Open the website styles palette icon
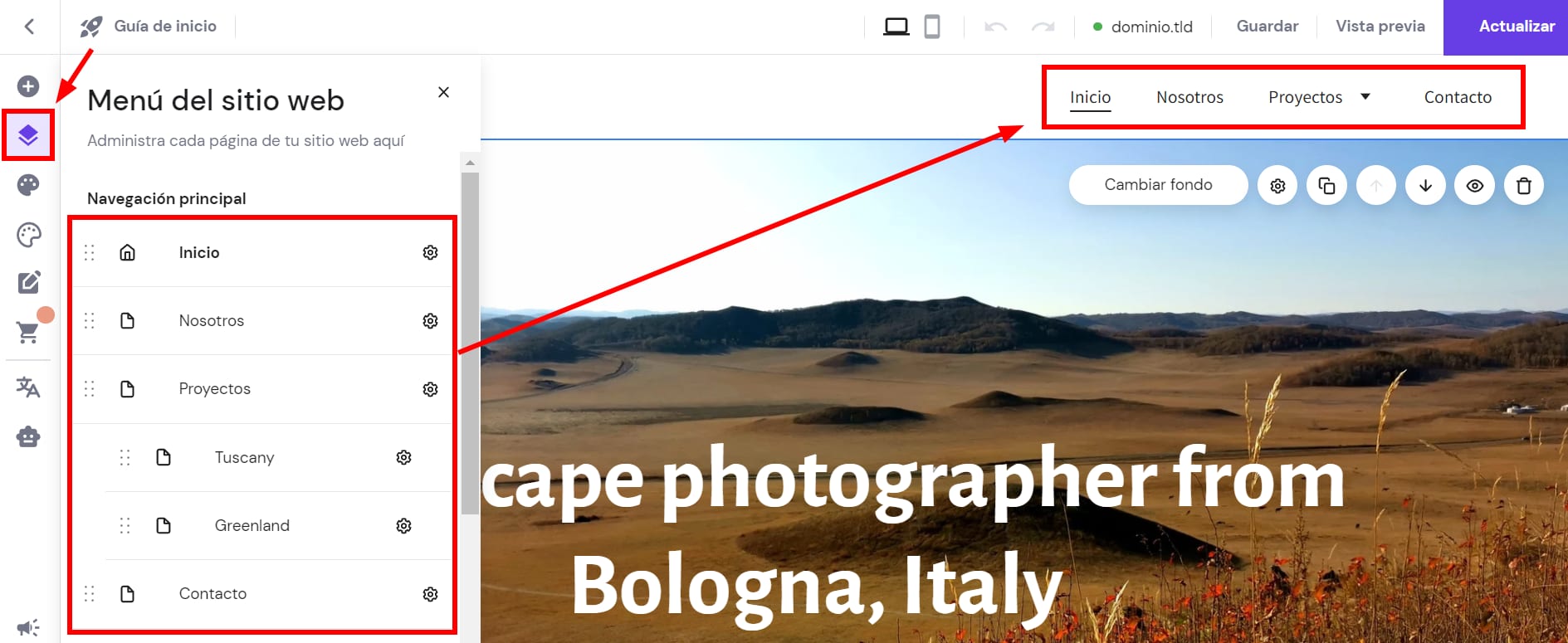Screen dimensions: 1568x643 pyautogui.click(x=28, y=185)
